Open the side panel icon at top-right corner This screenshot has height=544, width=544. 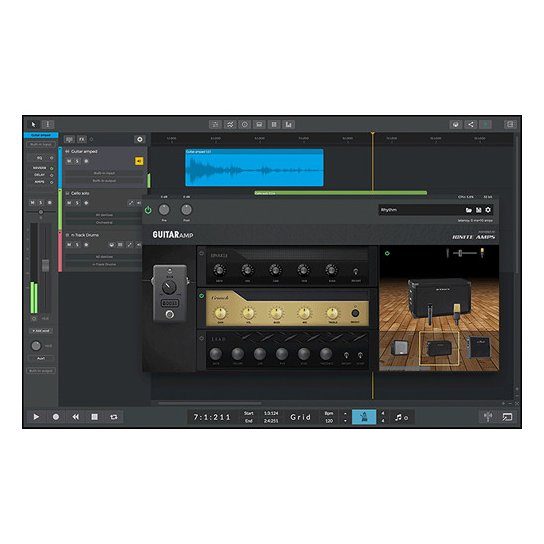pos(510,125)
